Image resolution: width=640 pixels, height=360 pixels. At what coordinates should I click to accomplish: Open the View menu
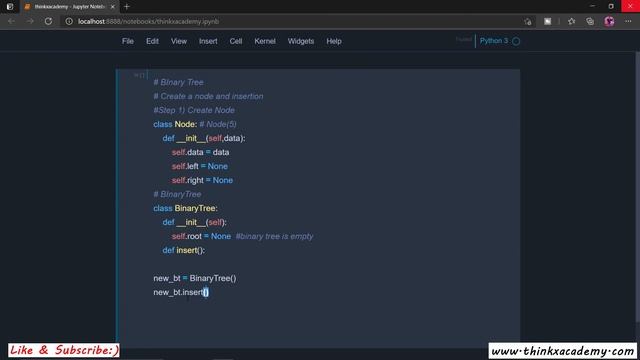tap(179, 41)
